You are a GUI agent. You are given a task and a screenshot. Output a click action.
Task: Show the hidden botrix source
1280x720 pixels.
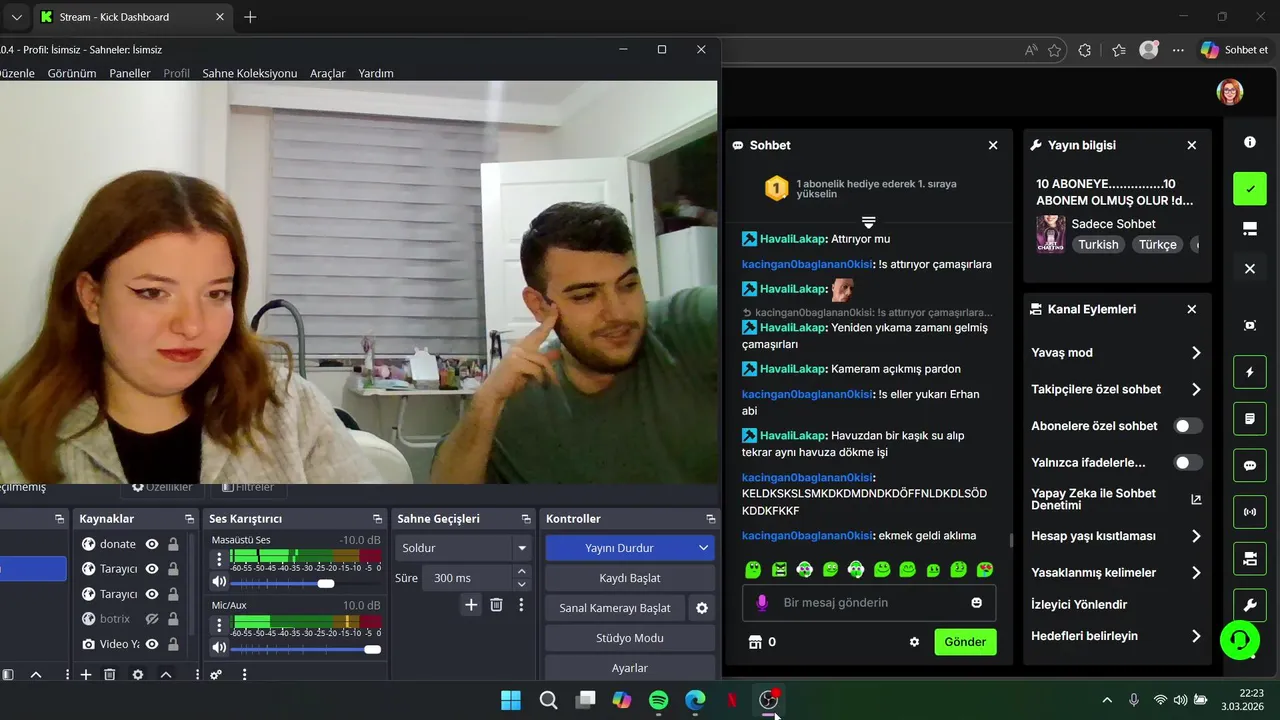pyautogui.click(x=152, y=619)
